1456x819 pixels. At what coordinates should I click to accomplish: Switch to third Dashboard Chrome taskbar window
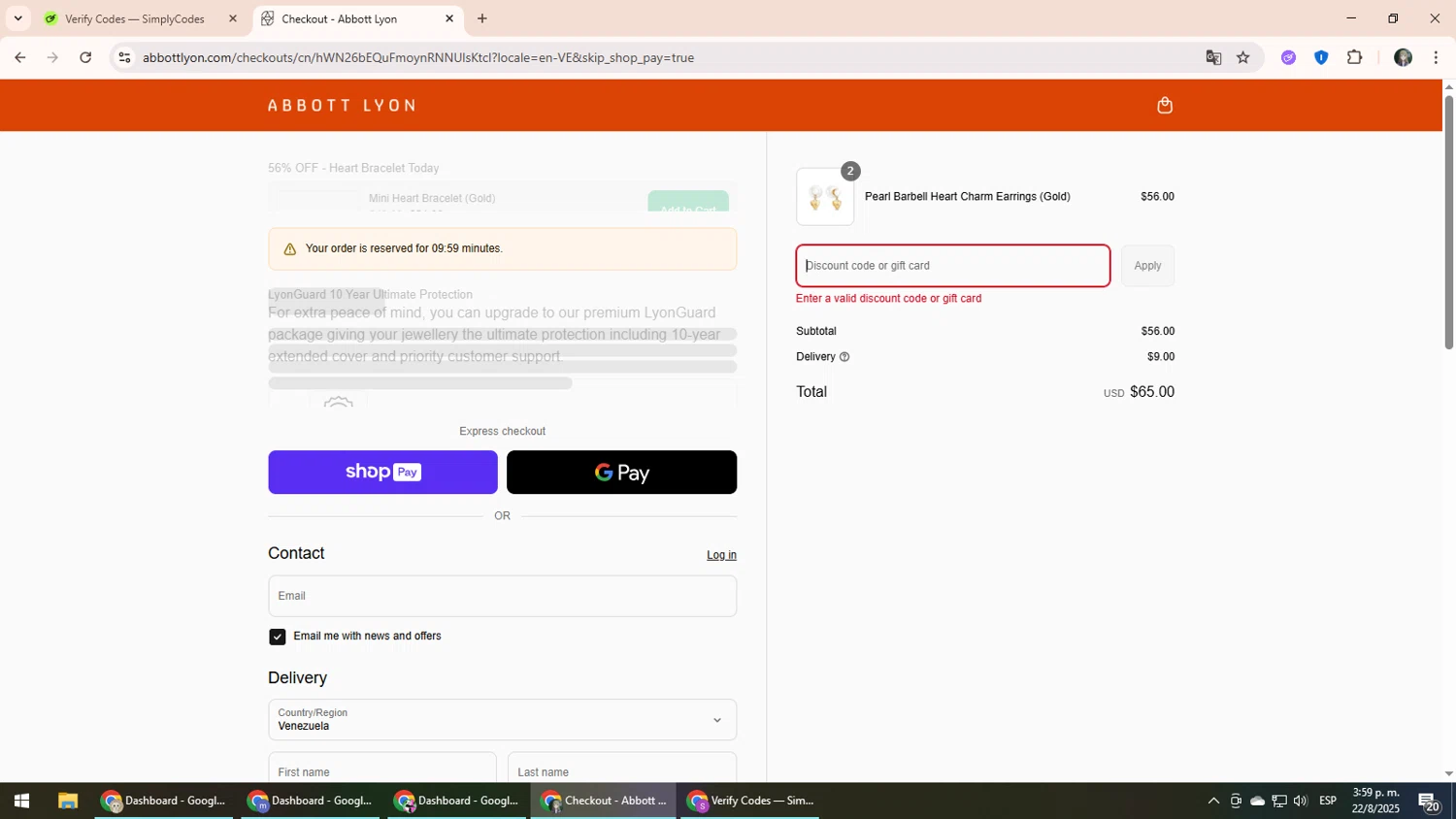[457, 802]
